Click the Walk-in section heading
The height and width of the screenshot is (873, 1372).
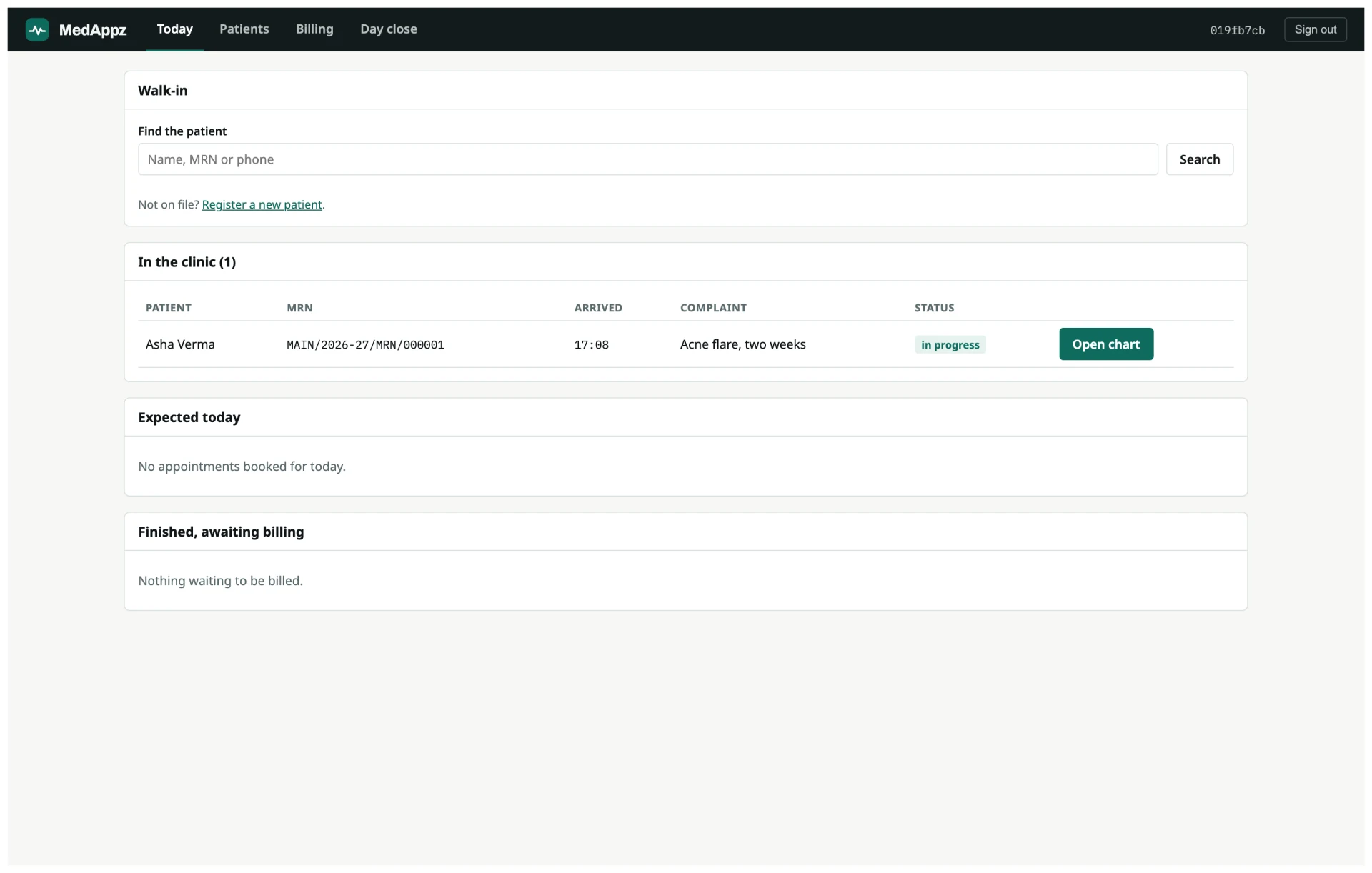[x=163, y=91]
